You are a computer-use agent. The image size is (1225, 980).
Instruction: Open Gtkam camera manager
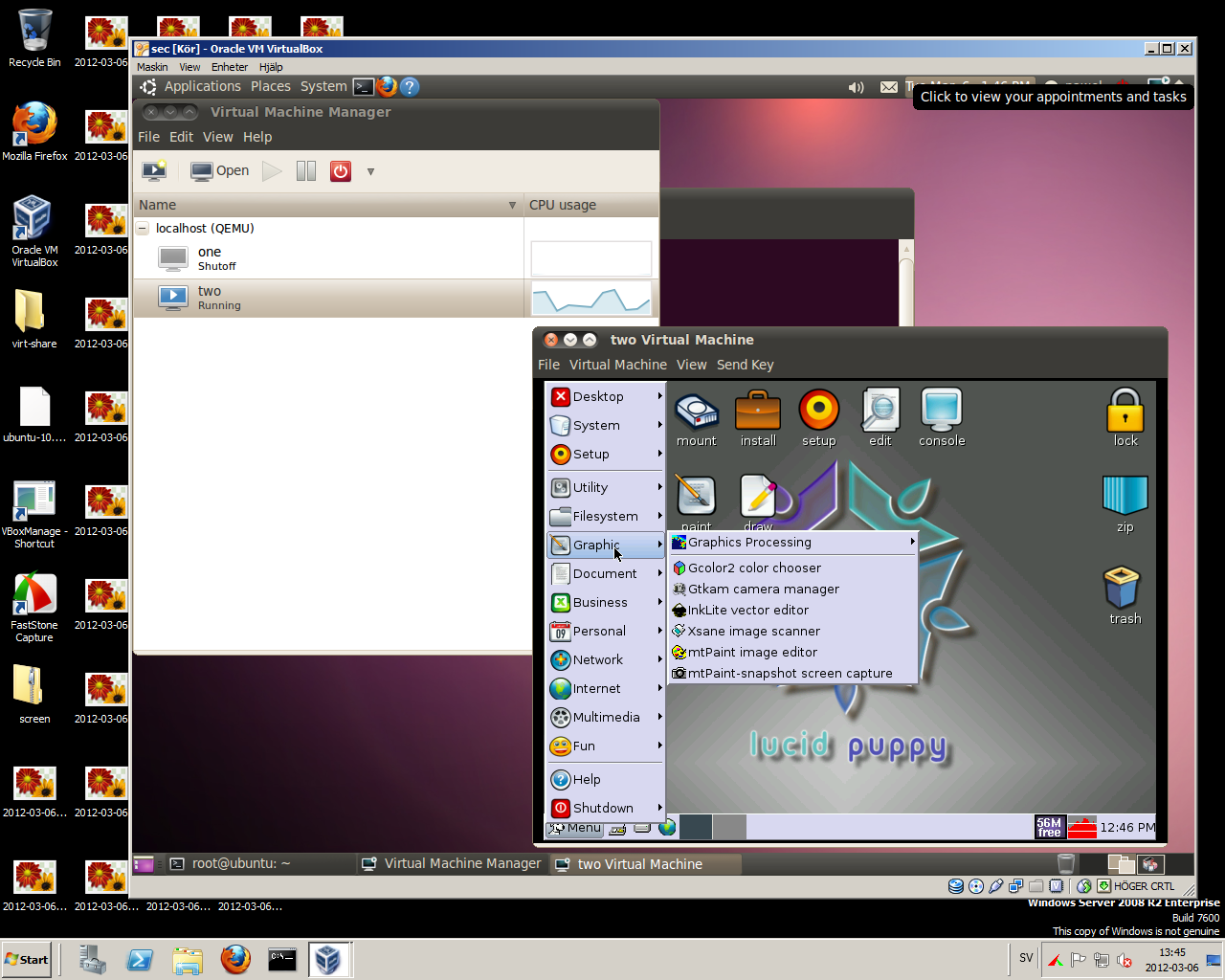[x=792, y=589]
